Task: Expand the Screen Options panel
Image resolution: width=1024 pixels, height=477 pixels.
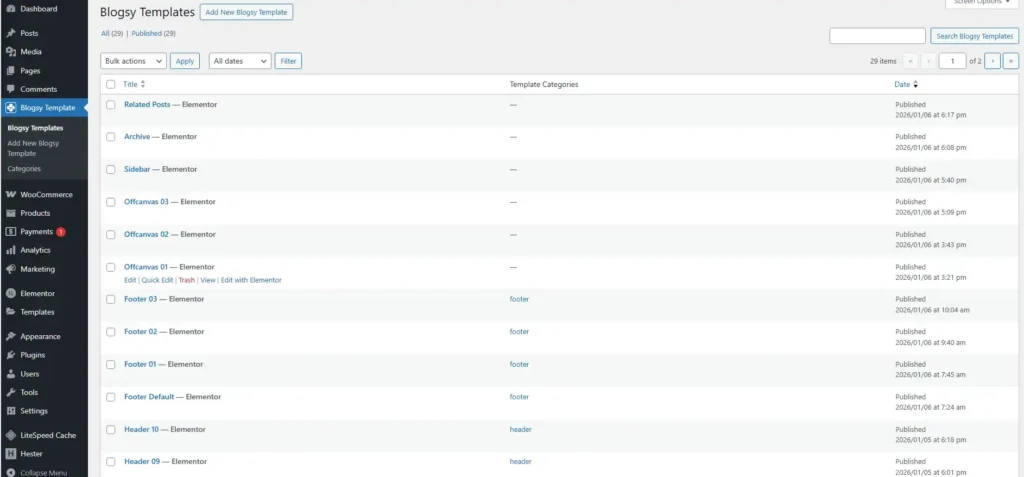Action: click(x=980, y=3)
